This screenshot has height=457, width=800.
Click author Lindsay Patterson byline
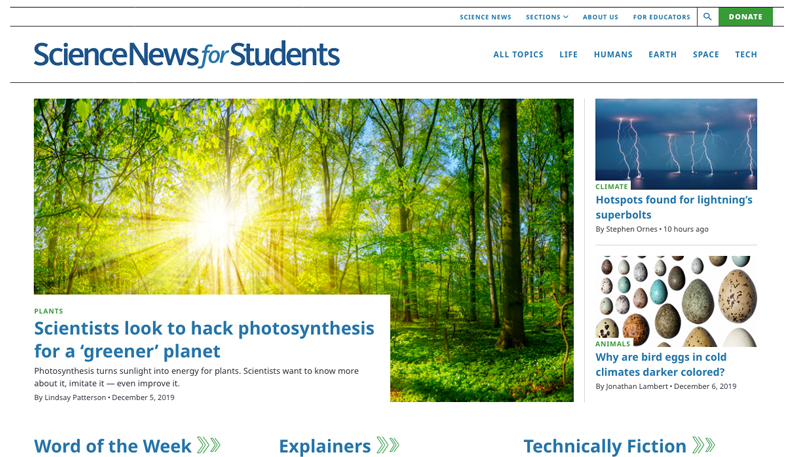point(75,397)
